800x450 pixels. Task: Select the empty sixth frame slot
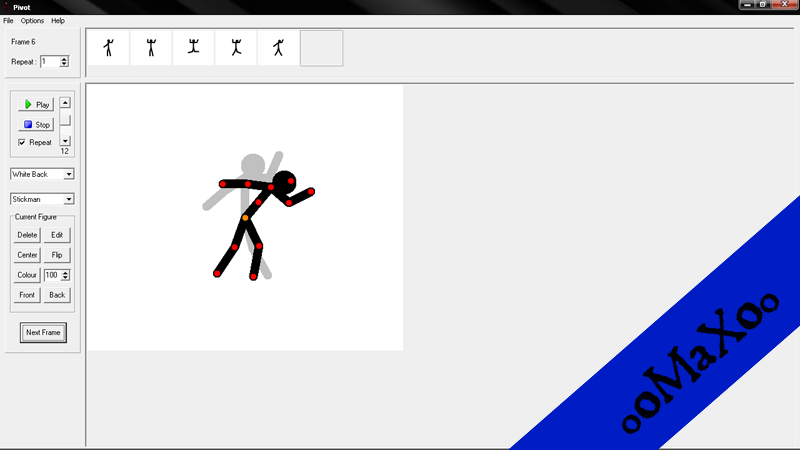click(321, 48)
